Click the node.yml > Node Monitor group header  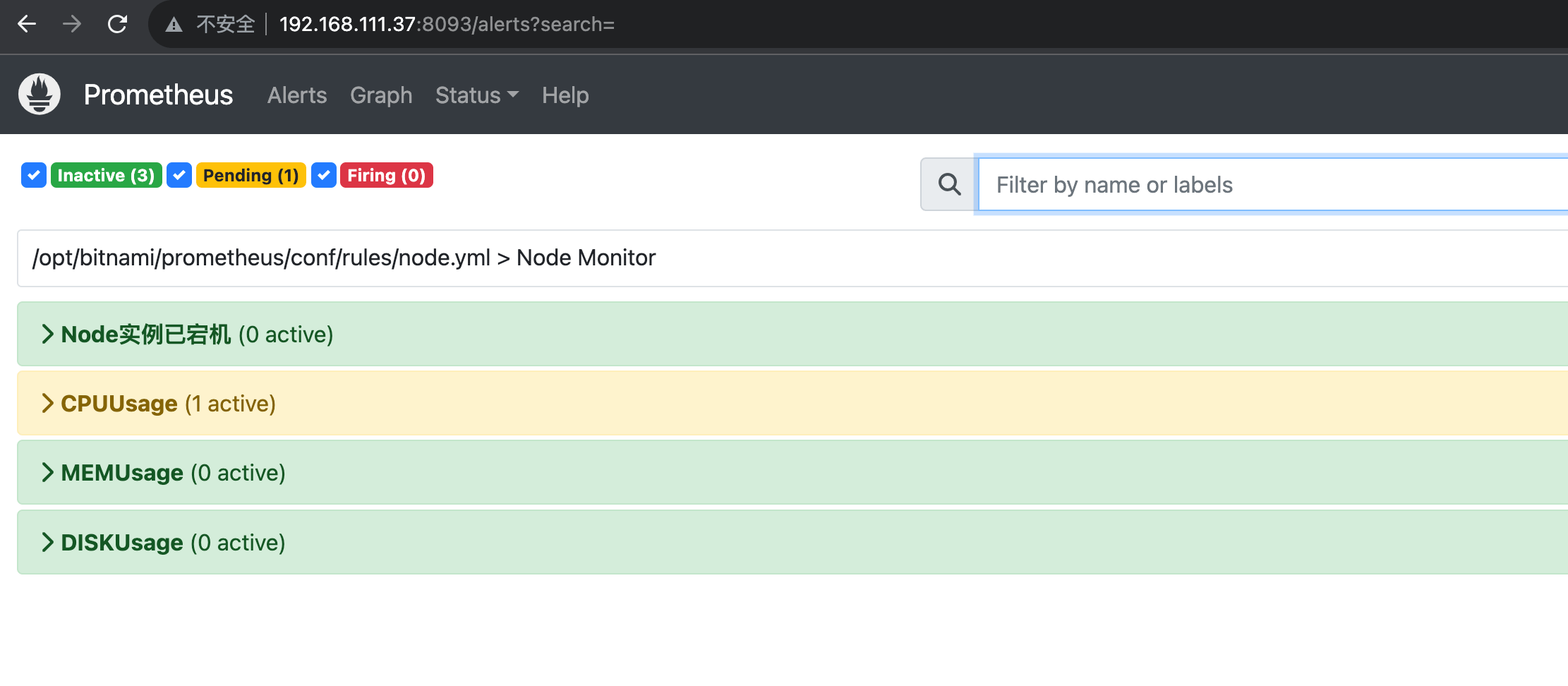tap(792, 258)
